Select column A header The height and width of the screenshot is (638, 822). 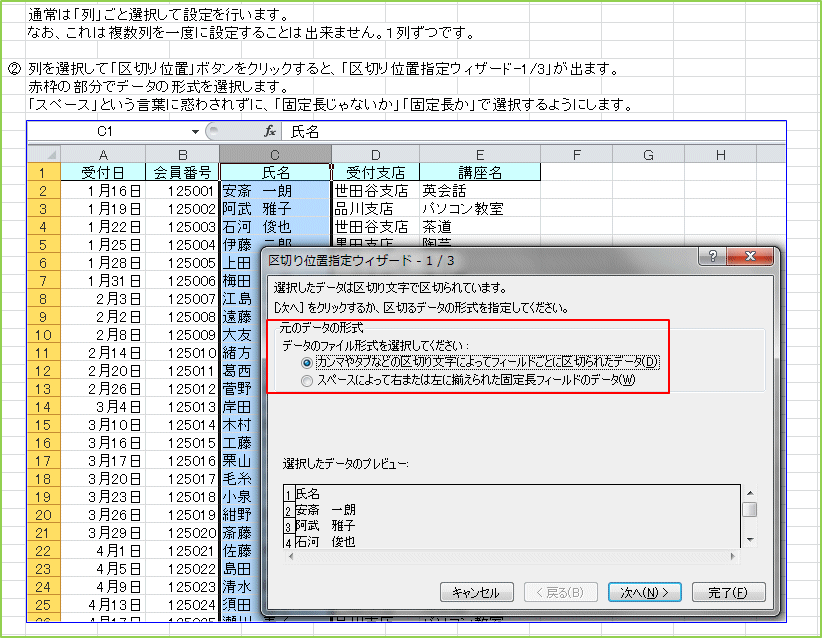(103, 155)
